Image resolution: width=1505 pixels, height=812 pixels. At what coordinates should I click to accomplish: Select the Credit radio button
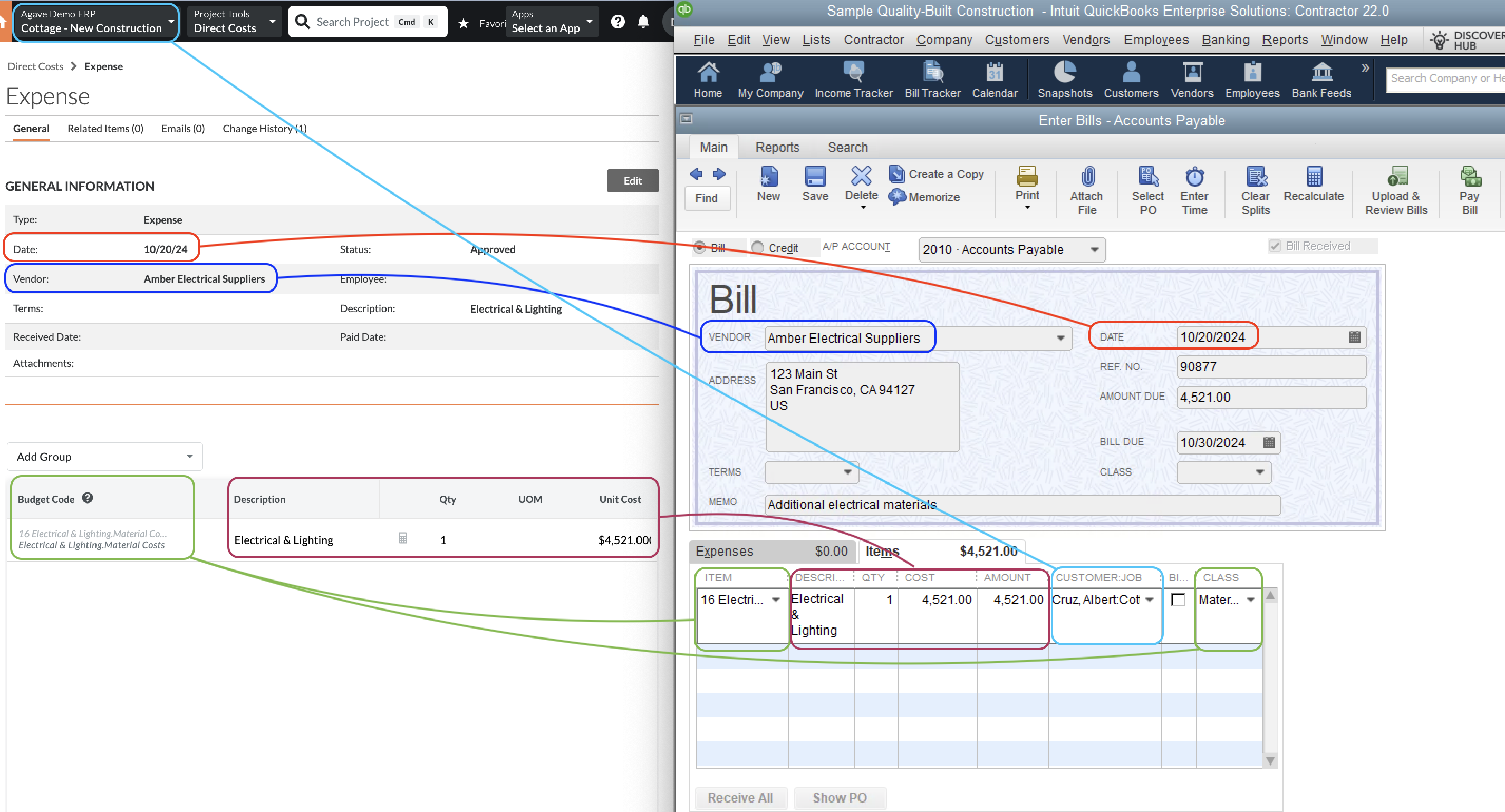point(758,248)
